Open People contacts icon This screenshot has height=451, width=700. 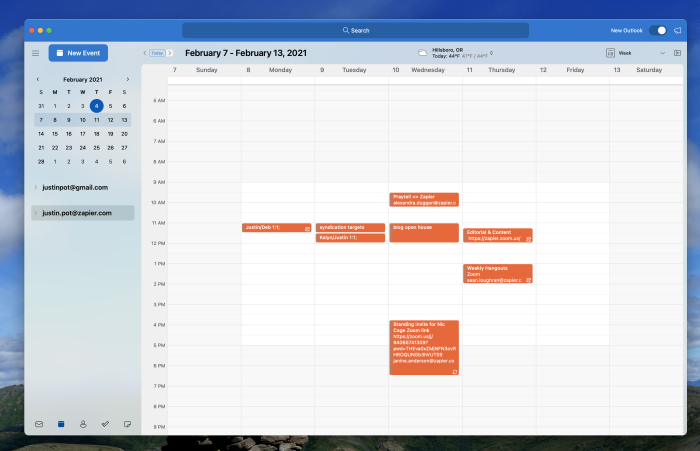(83, 424)
